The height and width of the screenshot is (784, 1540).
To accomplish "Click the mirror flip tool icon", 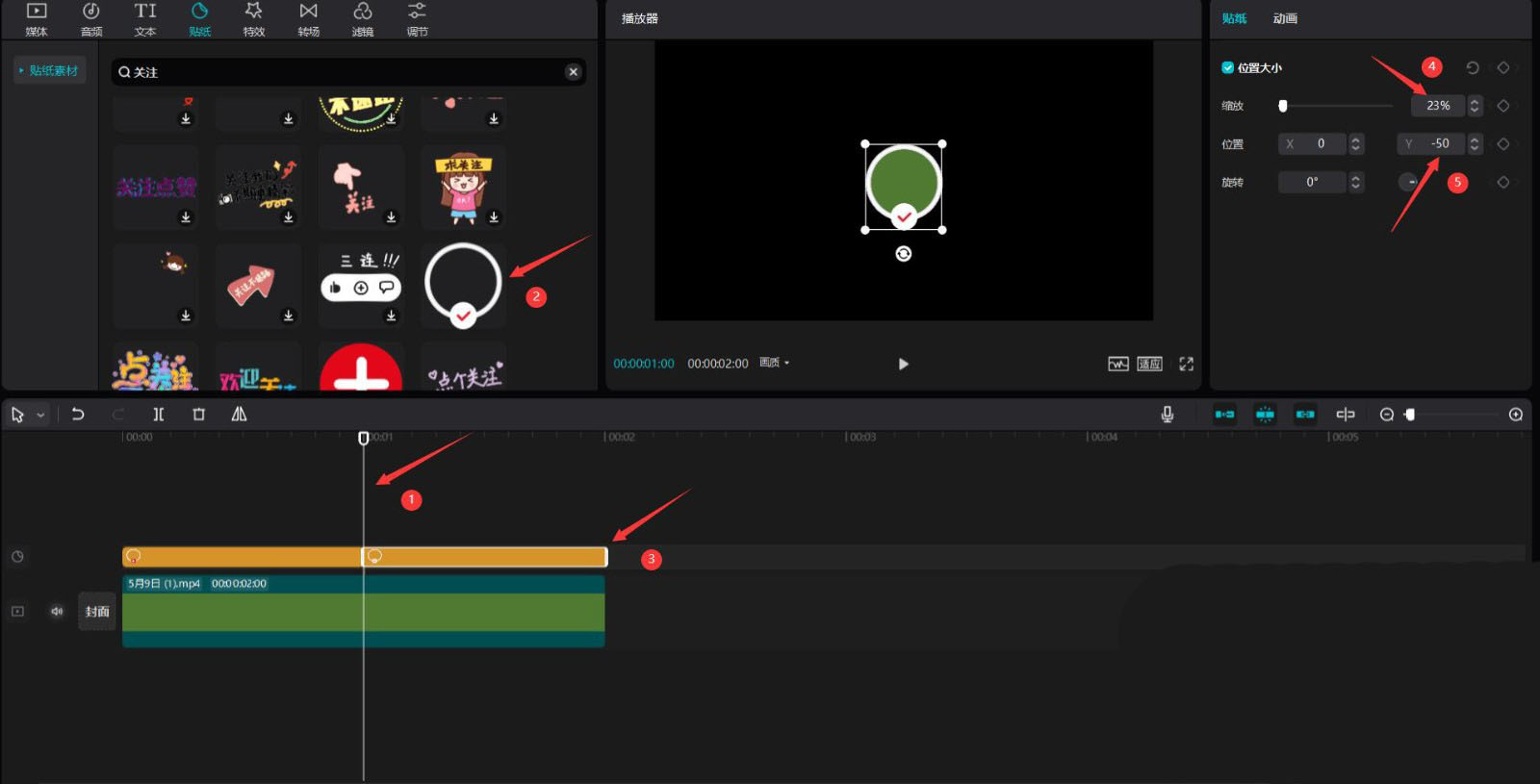I will (x=239, y=415).
